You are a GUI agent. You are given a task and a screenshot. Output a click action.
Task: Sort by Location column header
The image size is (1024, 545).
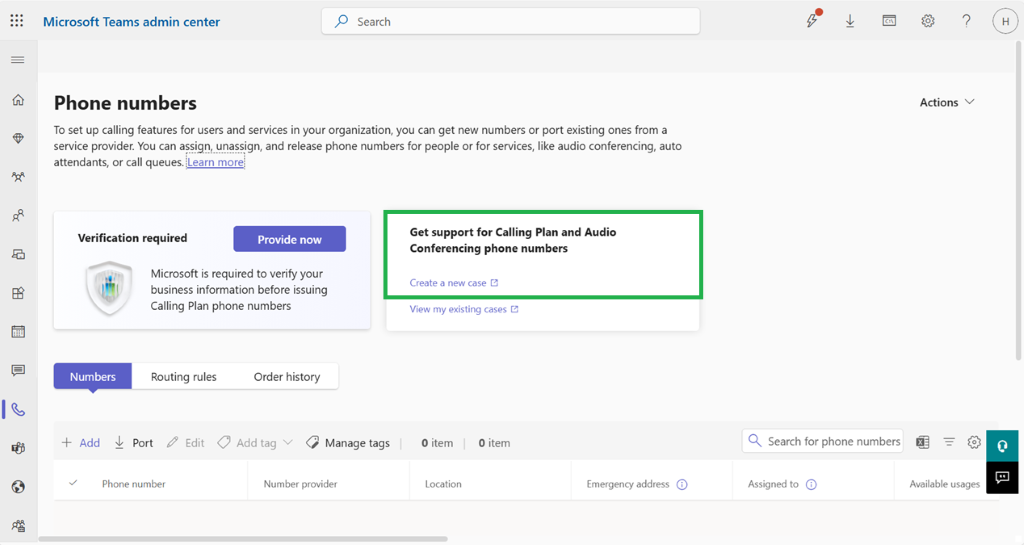click(x=443, y=484)
